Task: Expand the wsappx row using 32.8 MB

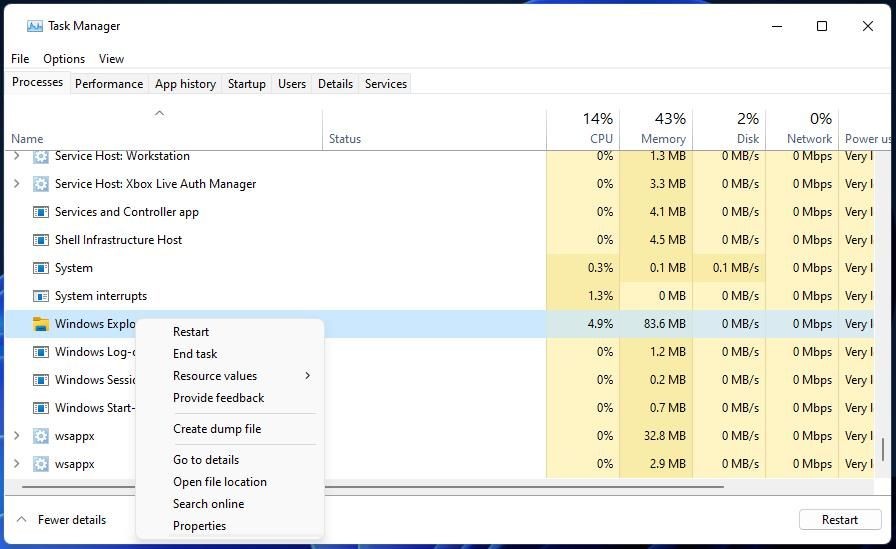Action: [x=17, y=435]
